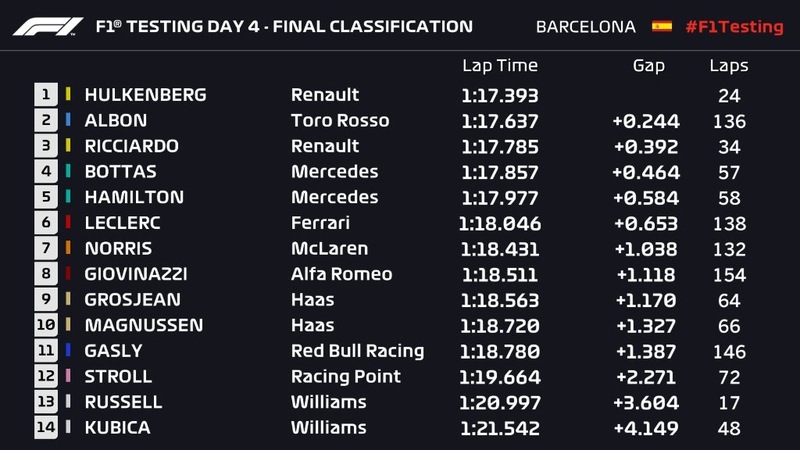Click position 7 number badge

(46, 248)
